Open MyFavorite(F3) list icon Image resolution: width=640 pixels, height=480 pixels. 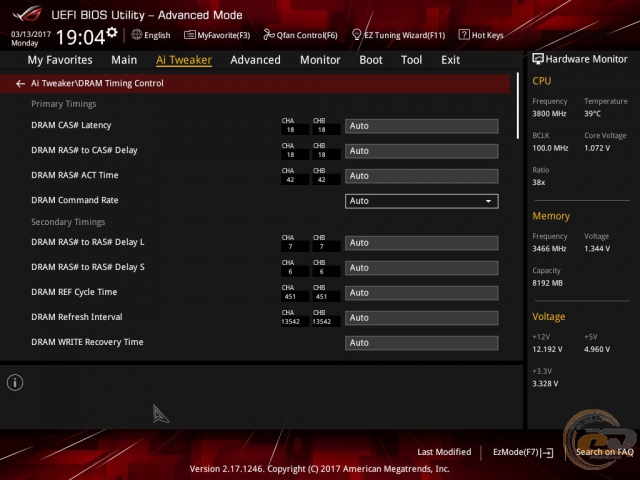189,35
